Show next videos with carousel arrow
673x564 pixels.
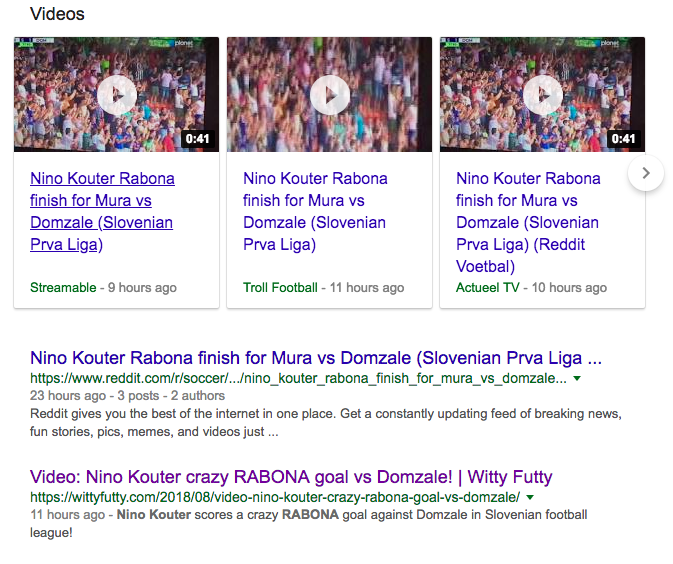pos(646,173)
